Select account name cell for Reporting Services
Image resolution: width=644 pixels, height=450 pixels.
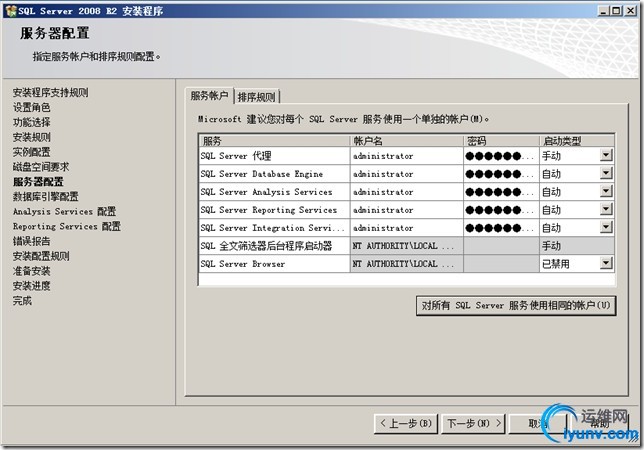click(x=407, y=210)
